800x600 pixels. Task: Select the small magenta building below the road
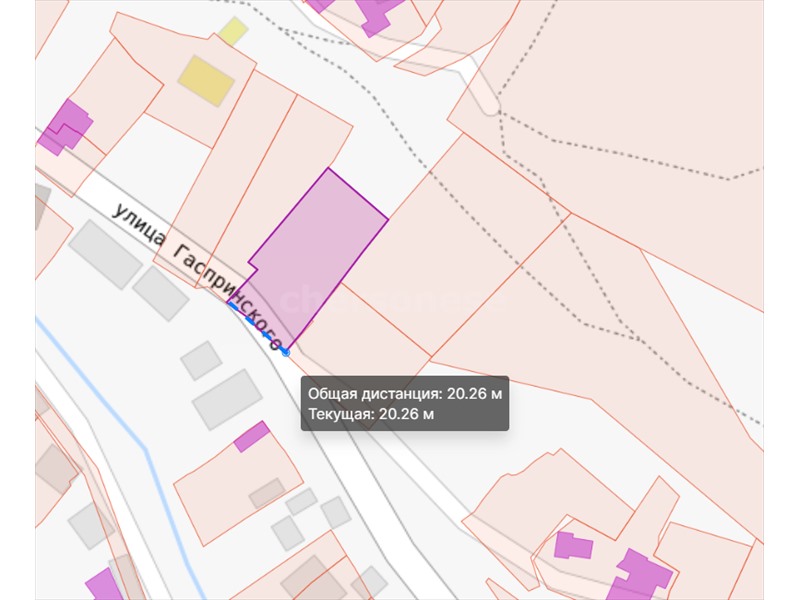click(251, 436)
